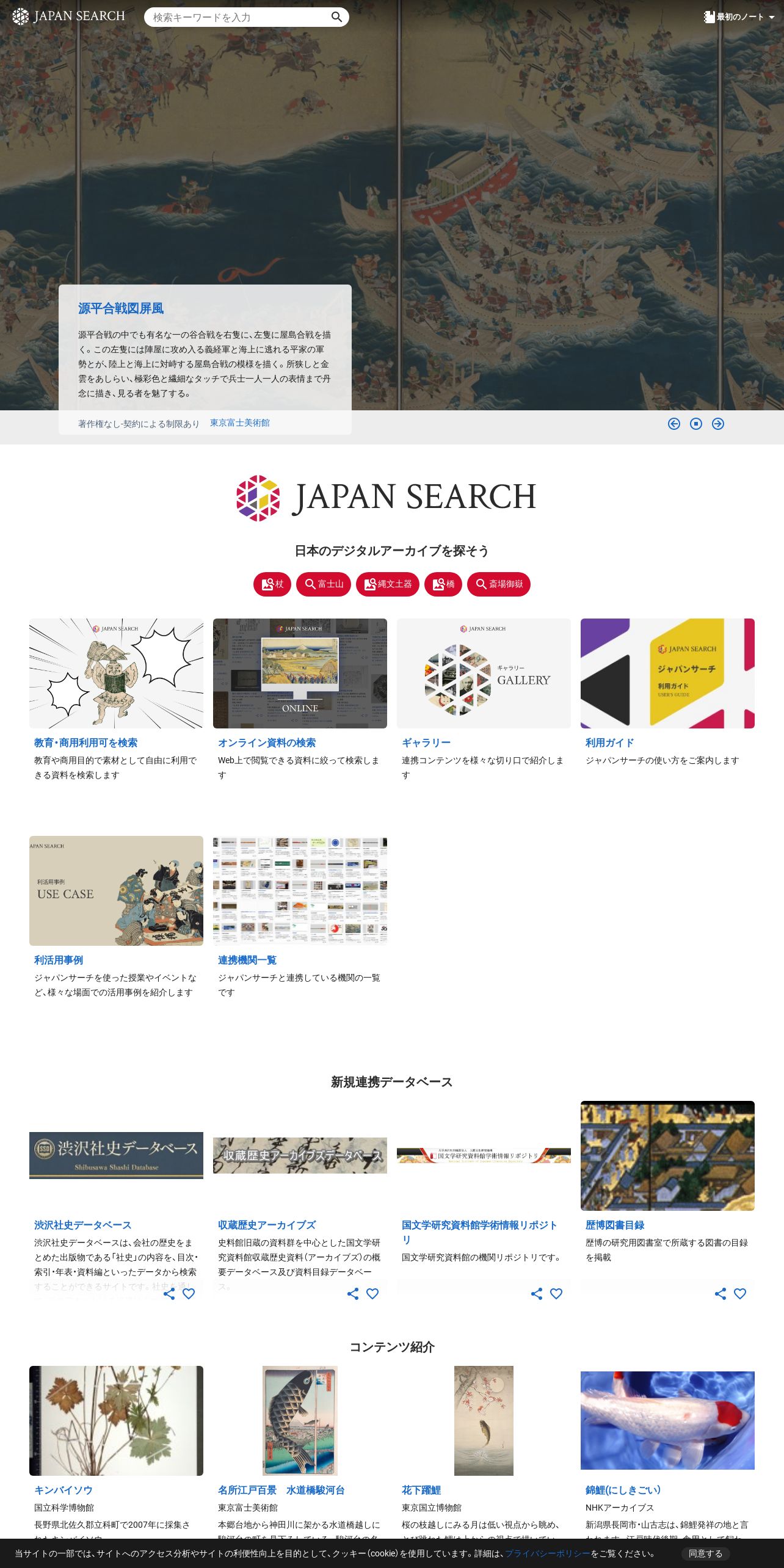Open プライバシーポリシー link in cookie banner

click(548, 1553)
